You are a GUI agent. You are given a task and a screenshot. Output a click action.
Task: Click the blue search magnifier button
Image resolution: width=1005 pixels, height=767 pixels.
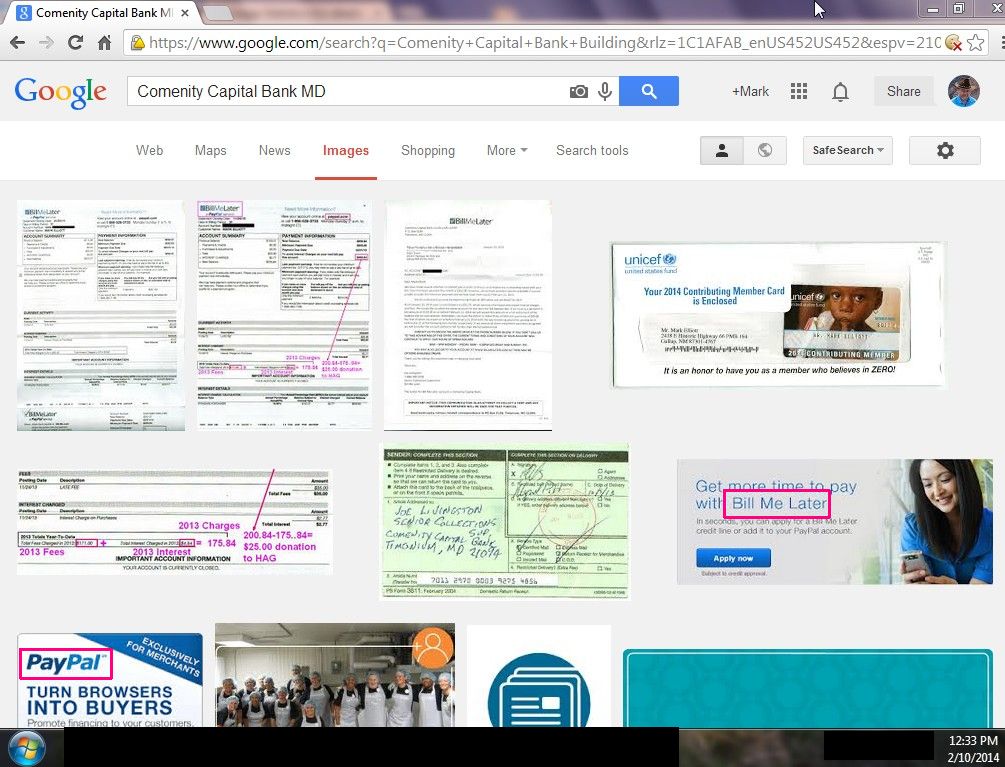tap(649, 91)
